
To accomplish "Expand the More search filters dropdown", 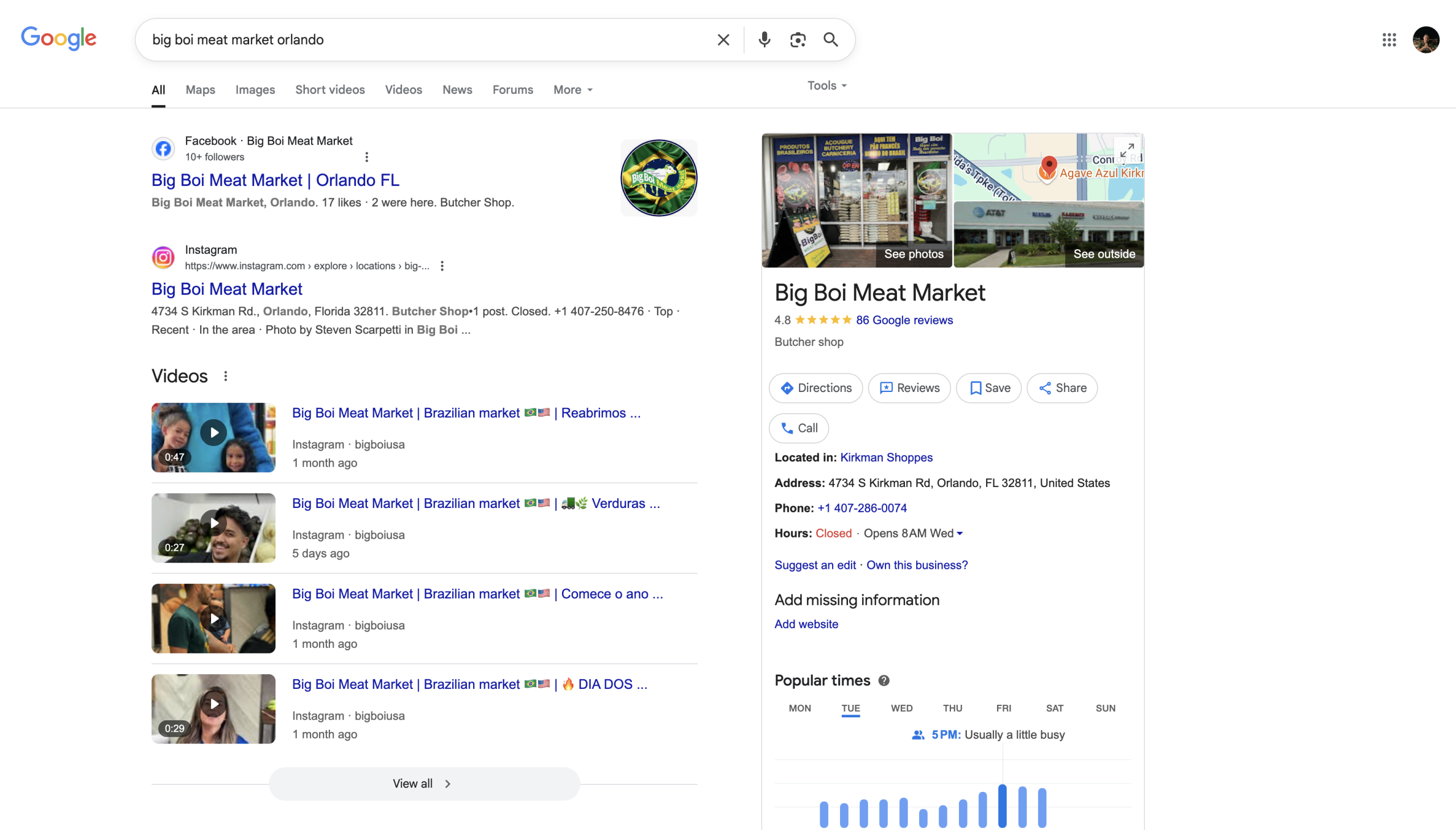I will click(573, 89).
